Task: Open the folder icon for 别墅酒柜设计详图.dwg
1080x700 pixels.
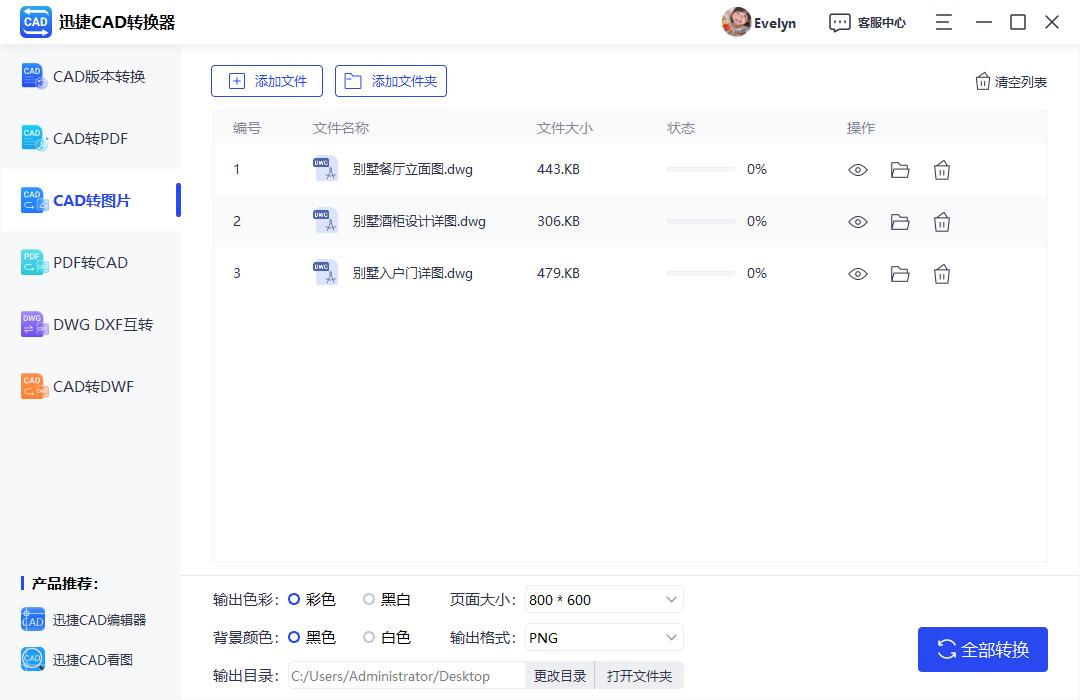Action: [x=899, y=222]
